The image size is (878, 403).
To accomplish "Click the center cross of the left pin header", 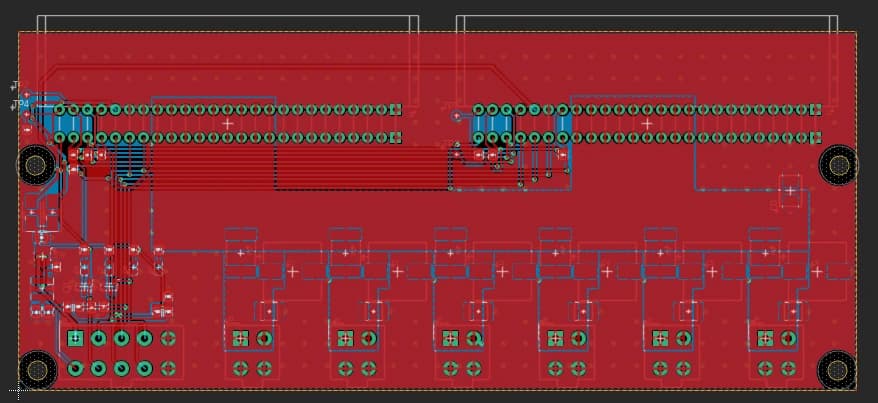I will pyautogui.click(x=227, y=124).
